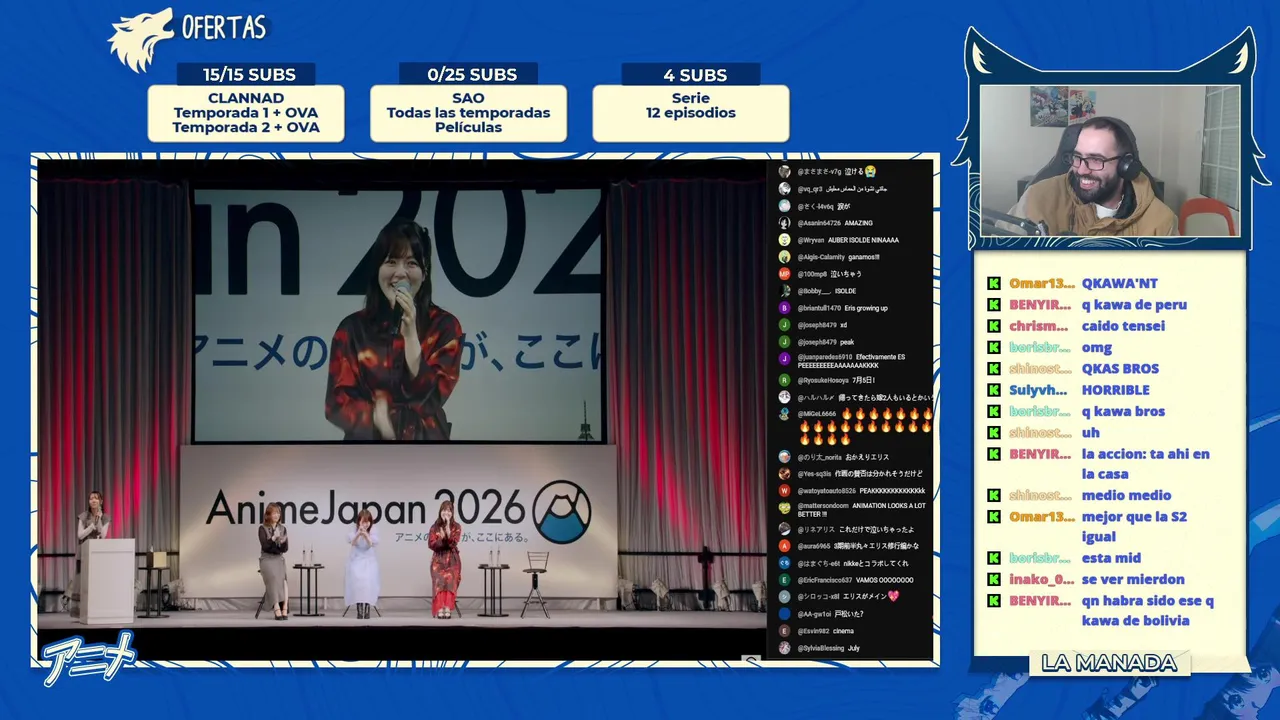Viewport: 1280px width, 720px height.
Task: Click the blue katakana logo below the video
Action: (x=88, y=660)
